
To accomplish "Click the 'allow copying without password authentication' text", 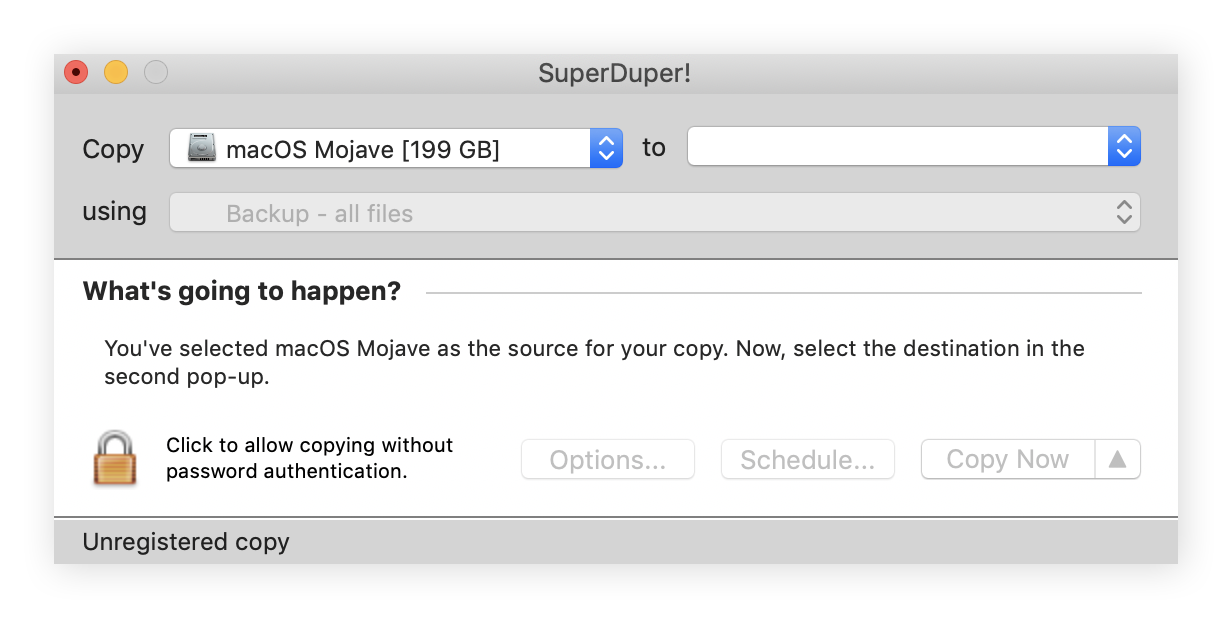I will click(x=309, y=458).
